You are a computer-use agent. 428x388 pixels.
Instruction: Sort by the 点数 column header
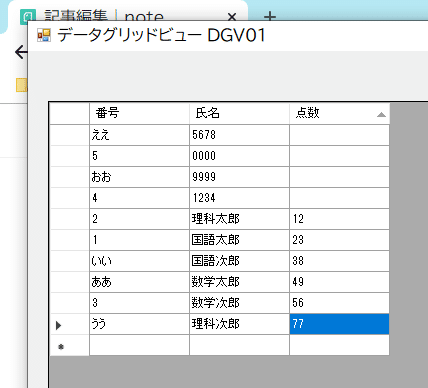(339, 113)
